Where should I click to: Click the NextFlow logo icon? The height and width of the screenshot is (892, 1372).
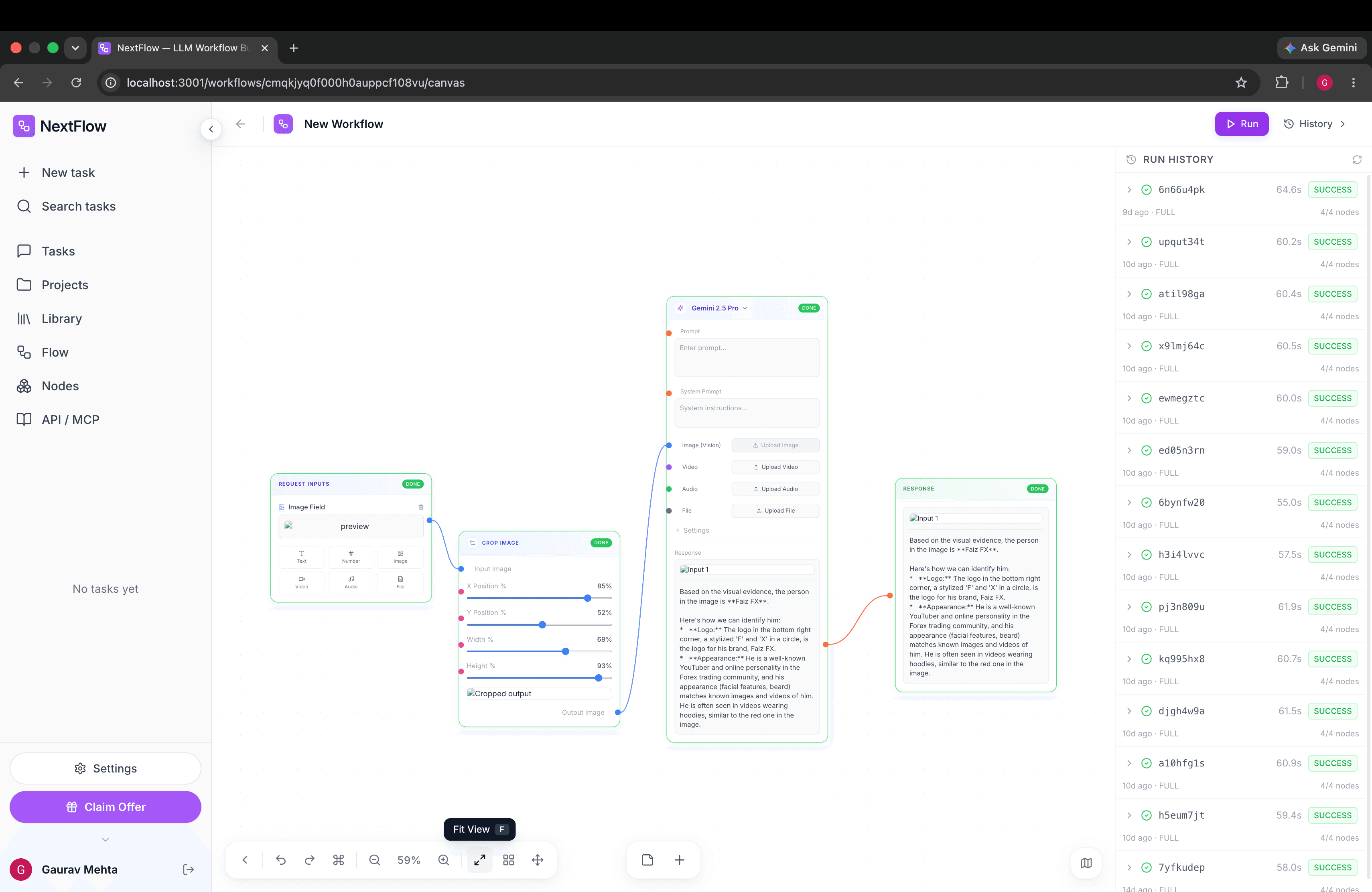[x=24, y=126]
